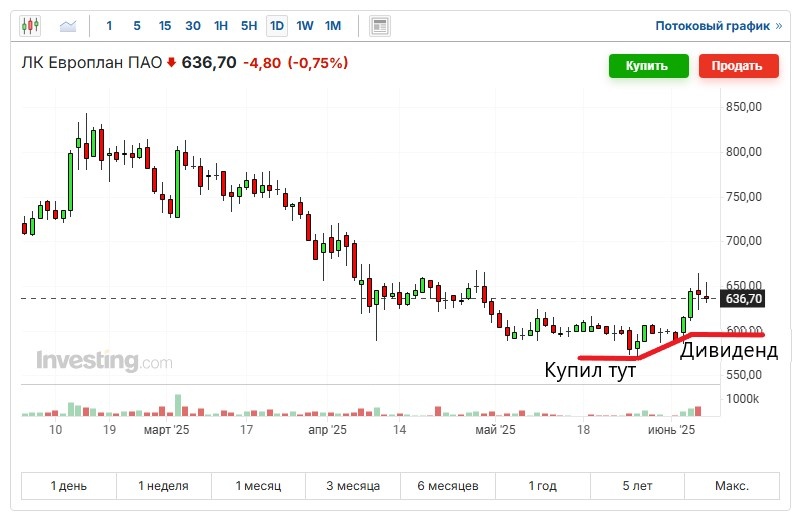Select the 1D interval
The width and height of the screenshot is (802, 520).
coord(277,26)
